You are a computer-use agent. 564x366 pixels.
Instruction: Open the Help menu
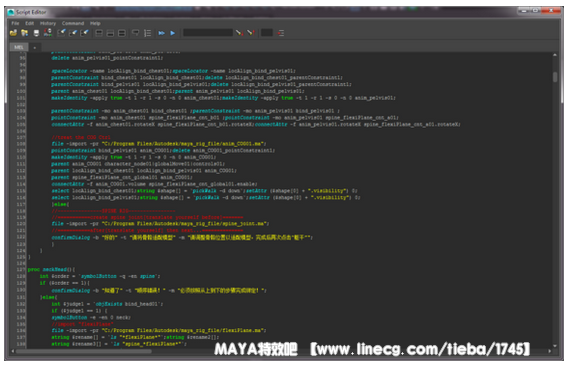point(95,23)
